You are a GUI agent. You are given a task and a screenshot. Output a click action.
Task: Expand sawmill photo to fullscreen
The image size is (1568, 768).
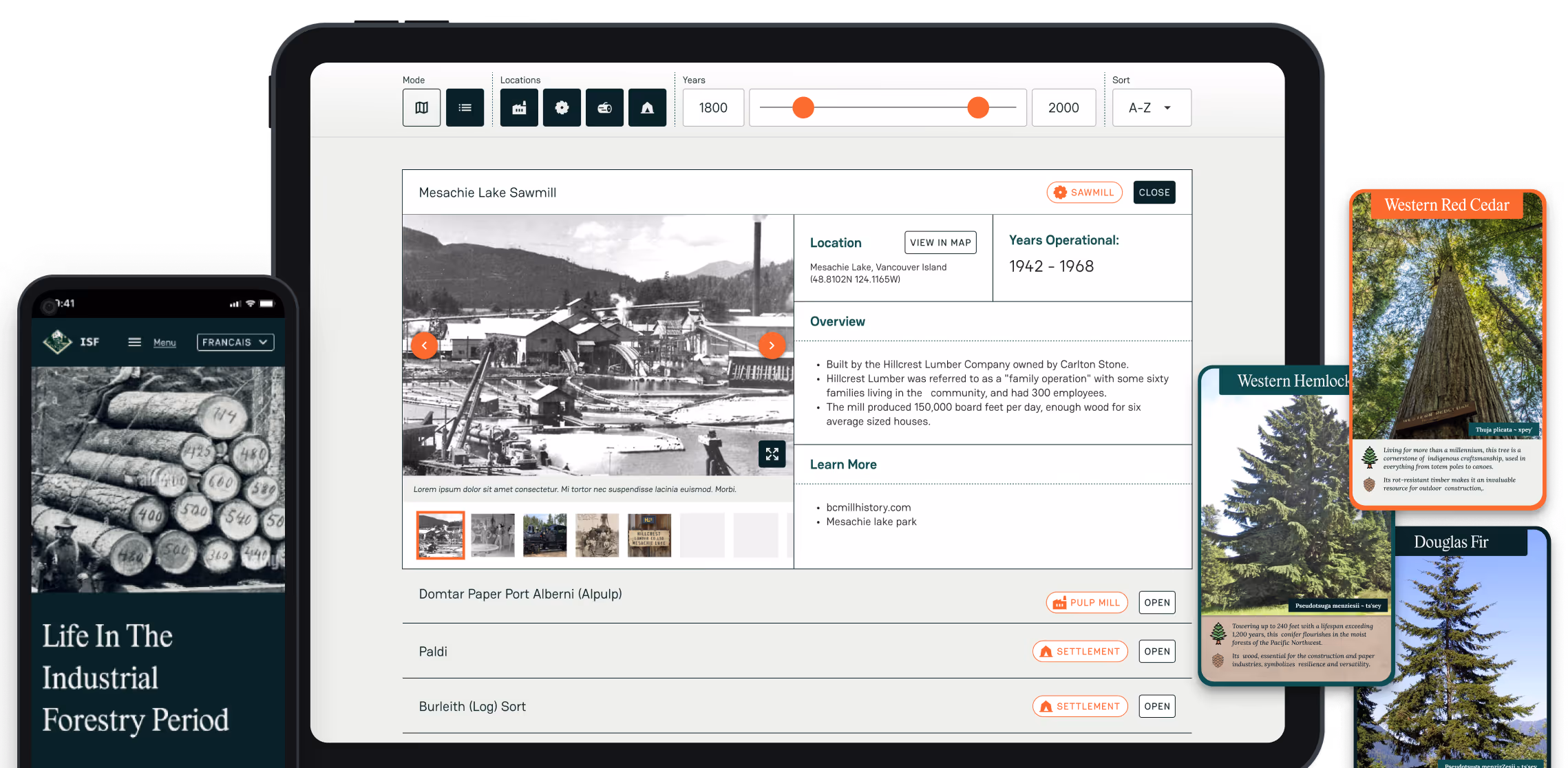click(772, 454)
